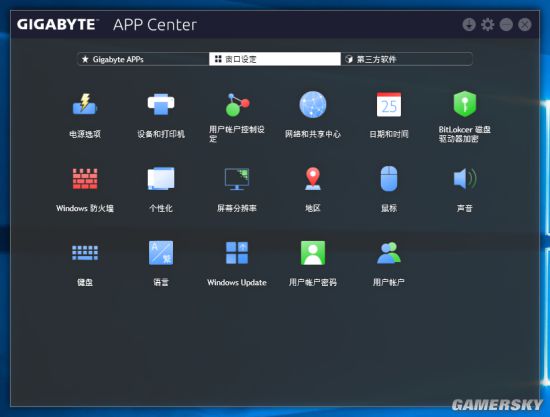Open settings via the gear icon
The height and width of the screenshot is (417, 550).
pos(488,25)
